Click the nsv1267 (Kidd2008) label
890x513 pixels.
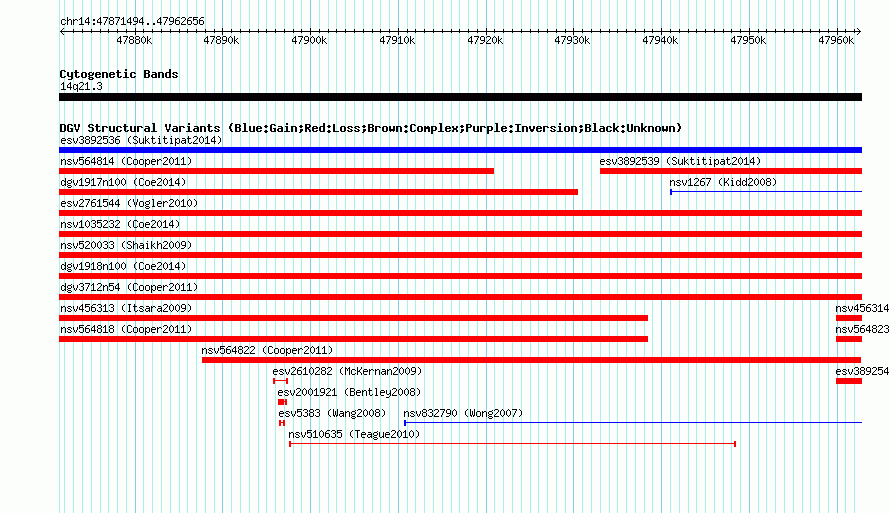(x=723, y=182)
